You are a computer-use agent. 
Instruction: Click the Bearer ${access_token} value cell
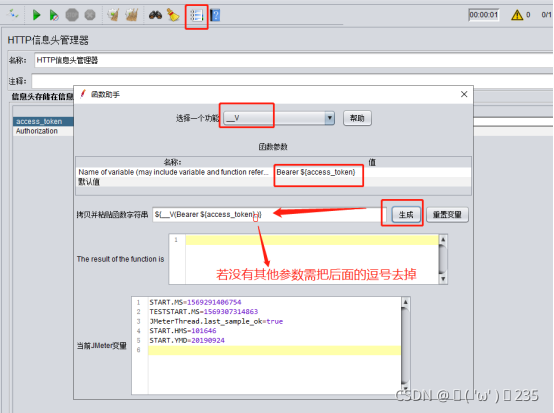[x=373, y=172]
